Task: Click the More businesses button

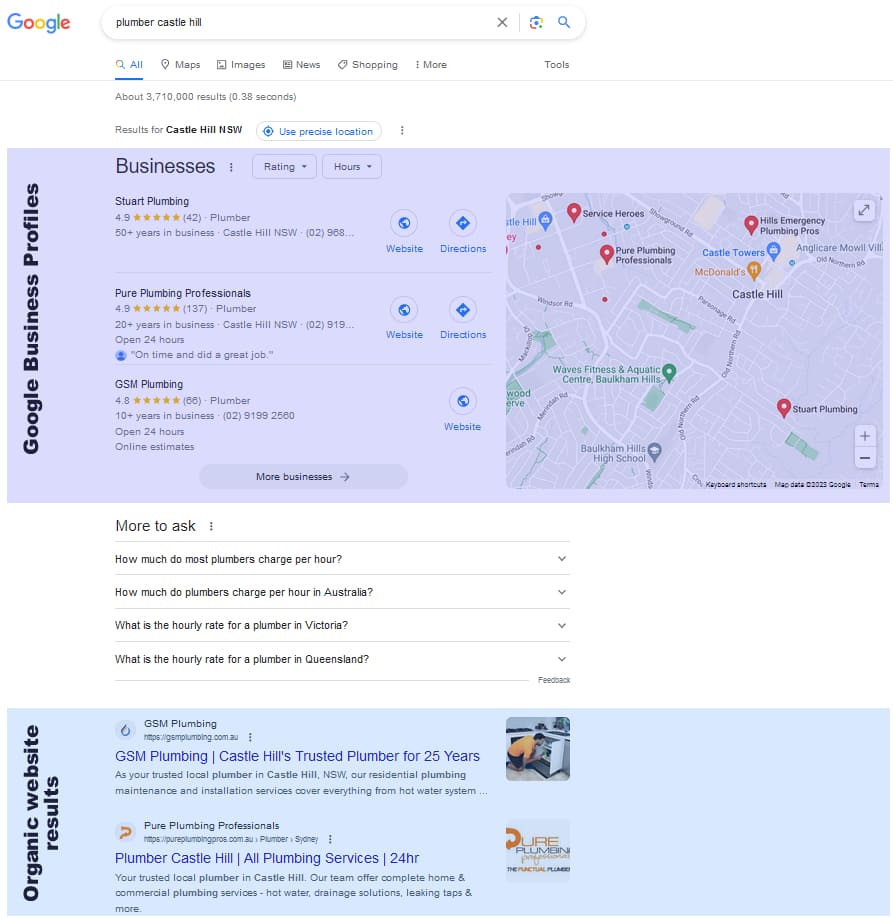Action: [x=303, y=477]
